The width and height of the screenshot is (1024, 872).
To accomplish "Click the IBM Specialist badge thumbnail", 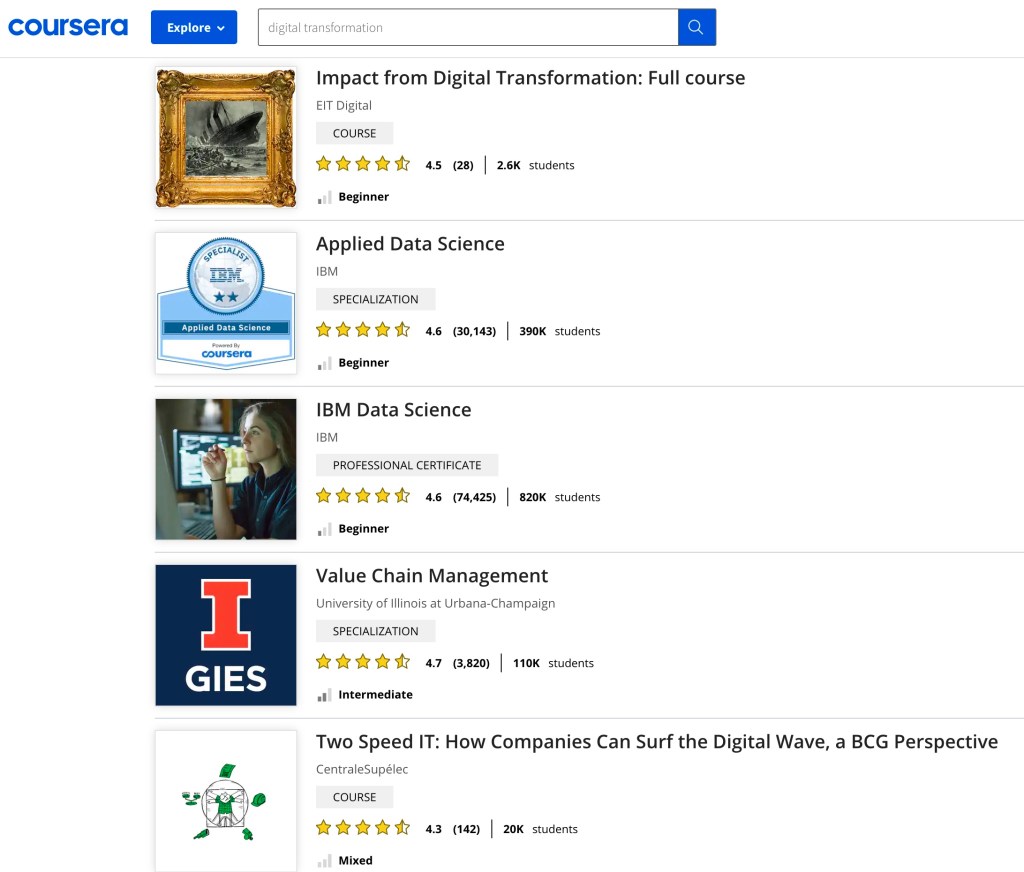I will pos(226,303).
